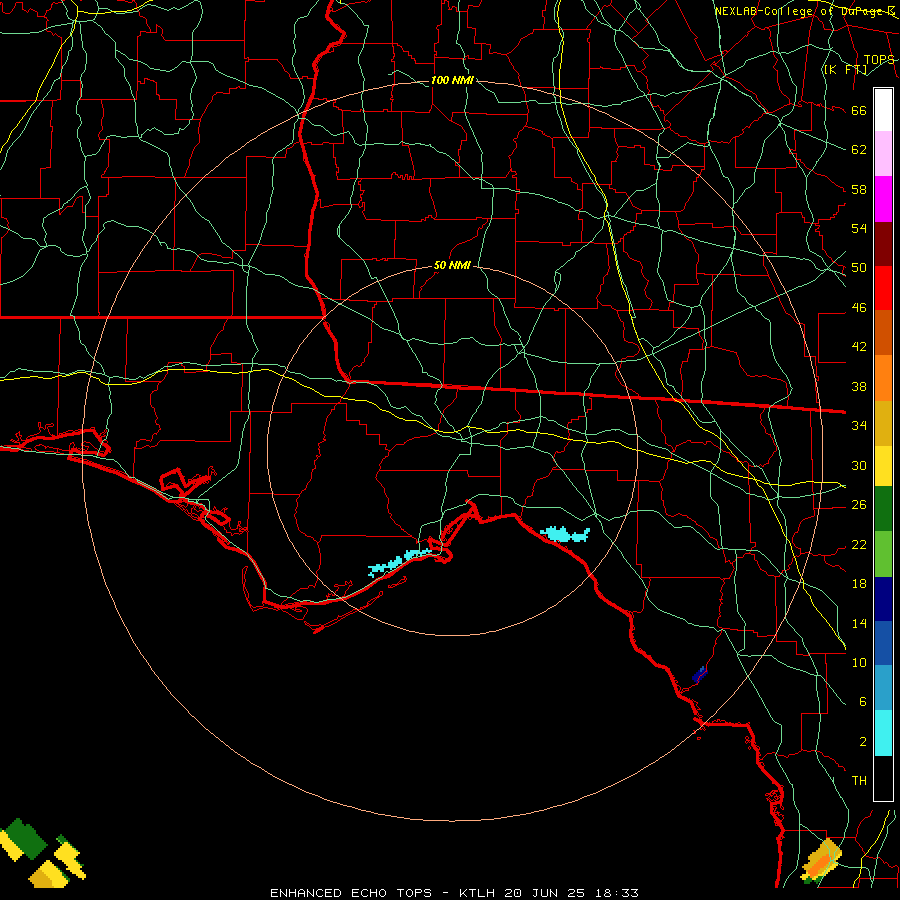Click the "[K FT]" units label
Viewport: 900px width, 900px height.
coord(845,69)
